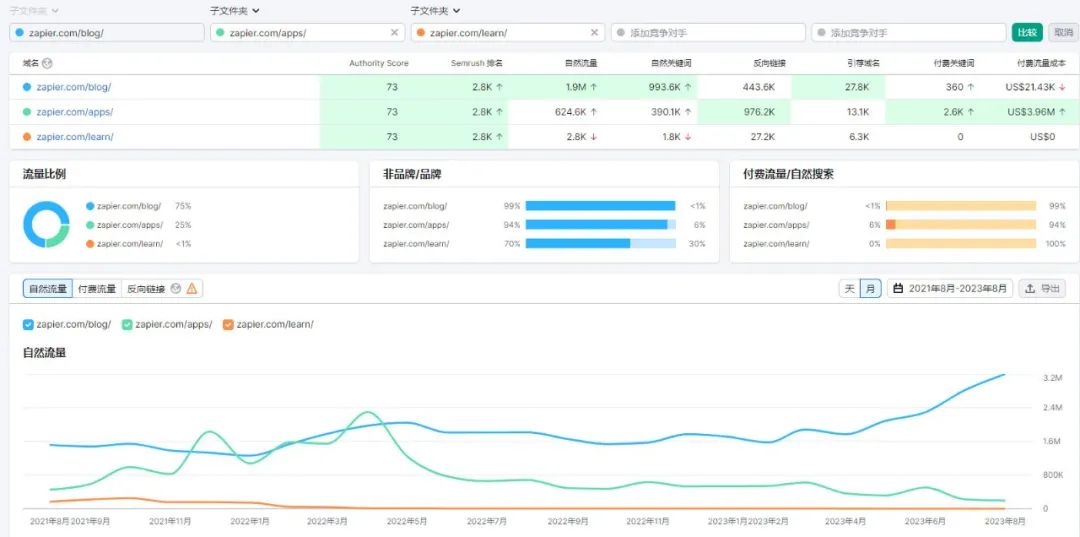Click first 添加竞争对手 input field
Viewport: 1080px width, 537px height.
pyautogui.click(x=708, y=32)
